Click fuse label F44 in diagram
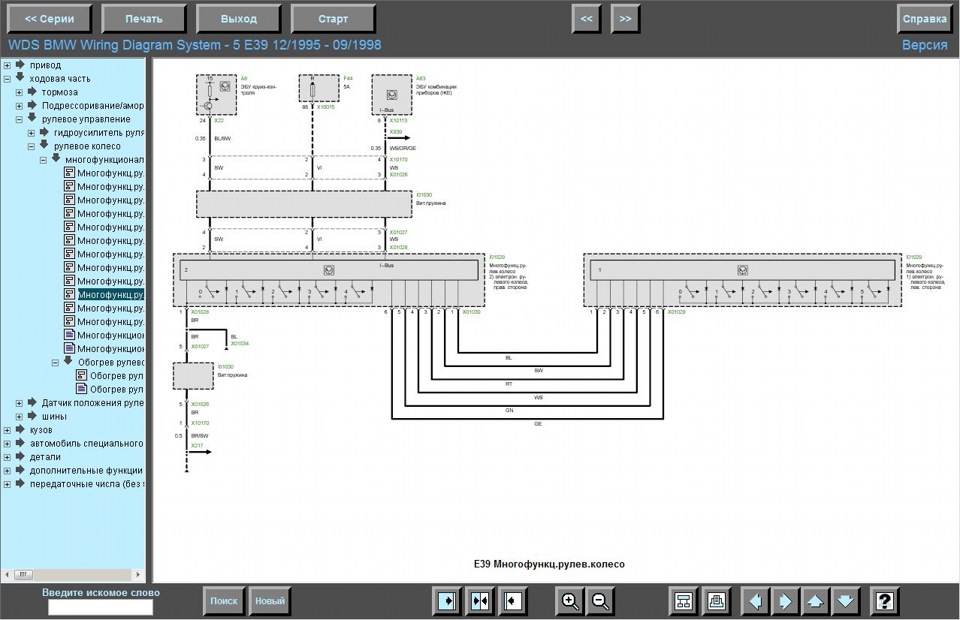The image size is (960, 620). pos(348,78)
